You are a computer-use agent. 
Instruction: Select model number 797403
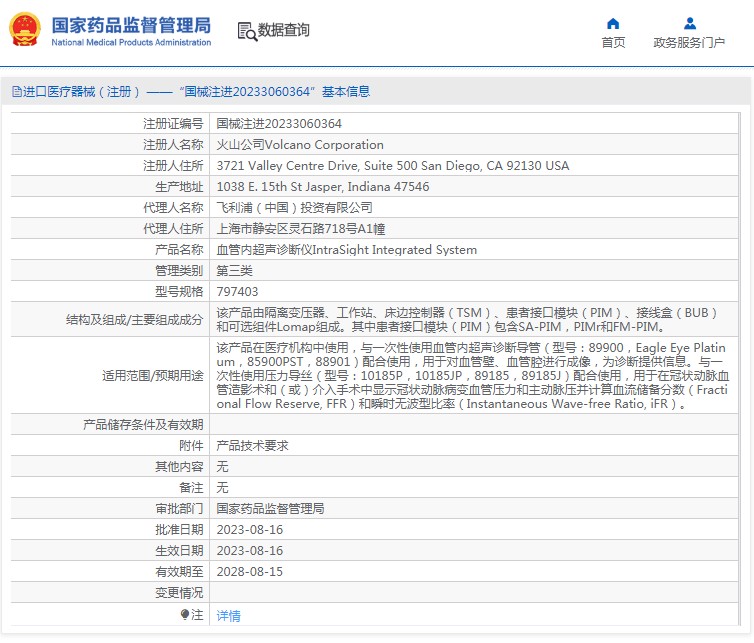pos(237,291)
